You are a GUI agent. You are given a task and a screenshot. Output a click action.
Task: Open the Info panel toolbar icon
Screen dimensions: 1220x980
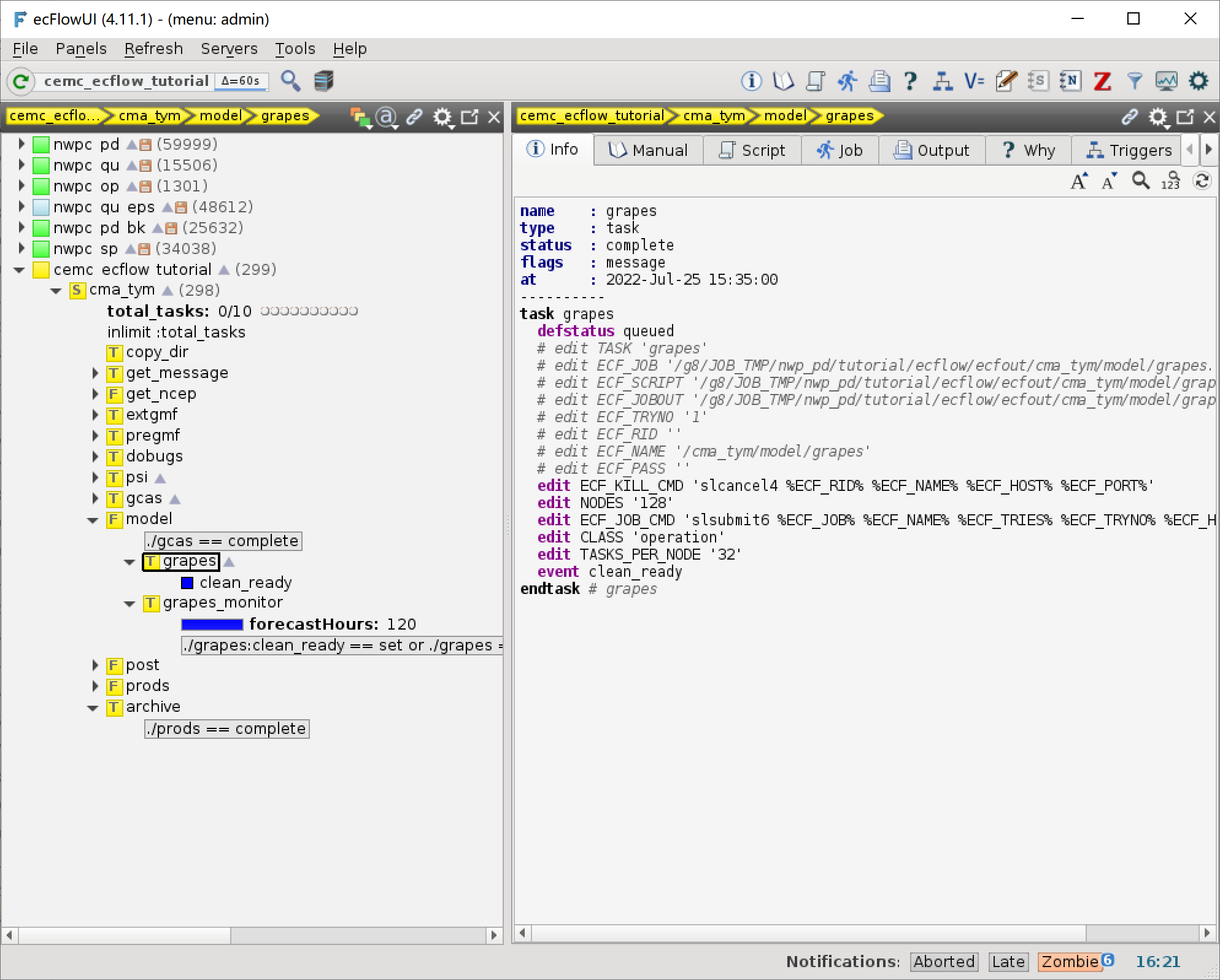click(x=751, y=81)
